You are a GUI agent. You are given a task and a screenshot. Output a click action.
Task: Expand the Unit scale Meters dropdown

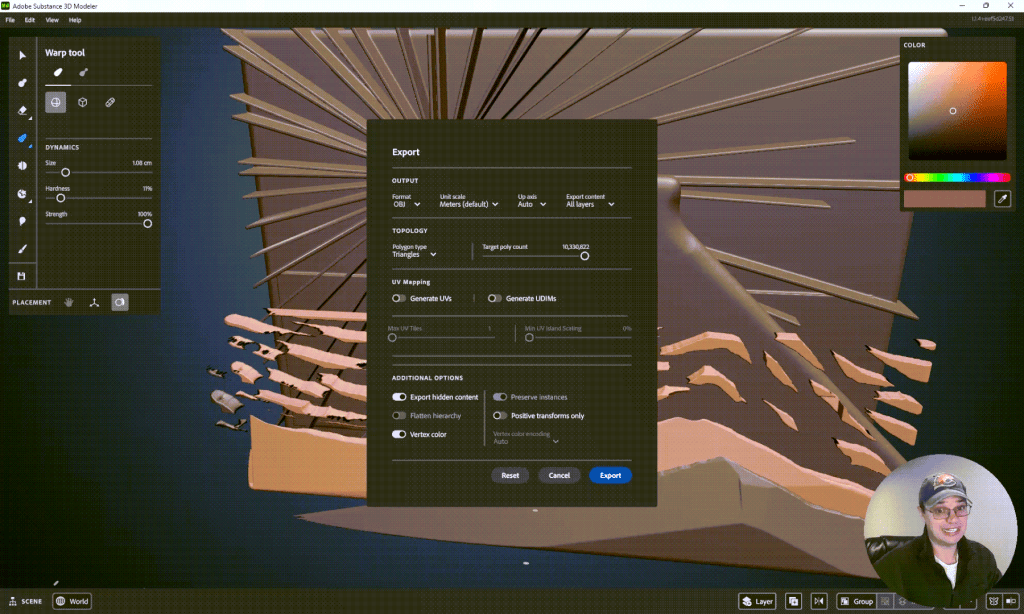point(469,204)
